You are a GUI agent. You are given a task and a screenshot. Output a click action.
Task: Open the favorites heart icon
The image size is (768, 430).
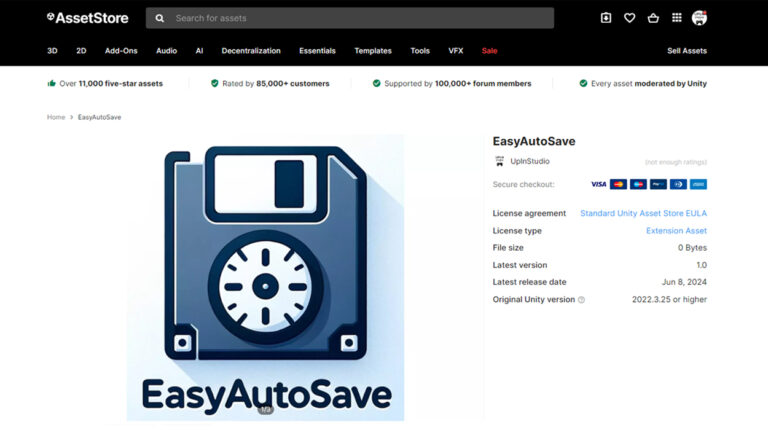coord(629,18)
